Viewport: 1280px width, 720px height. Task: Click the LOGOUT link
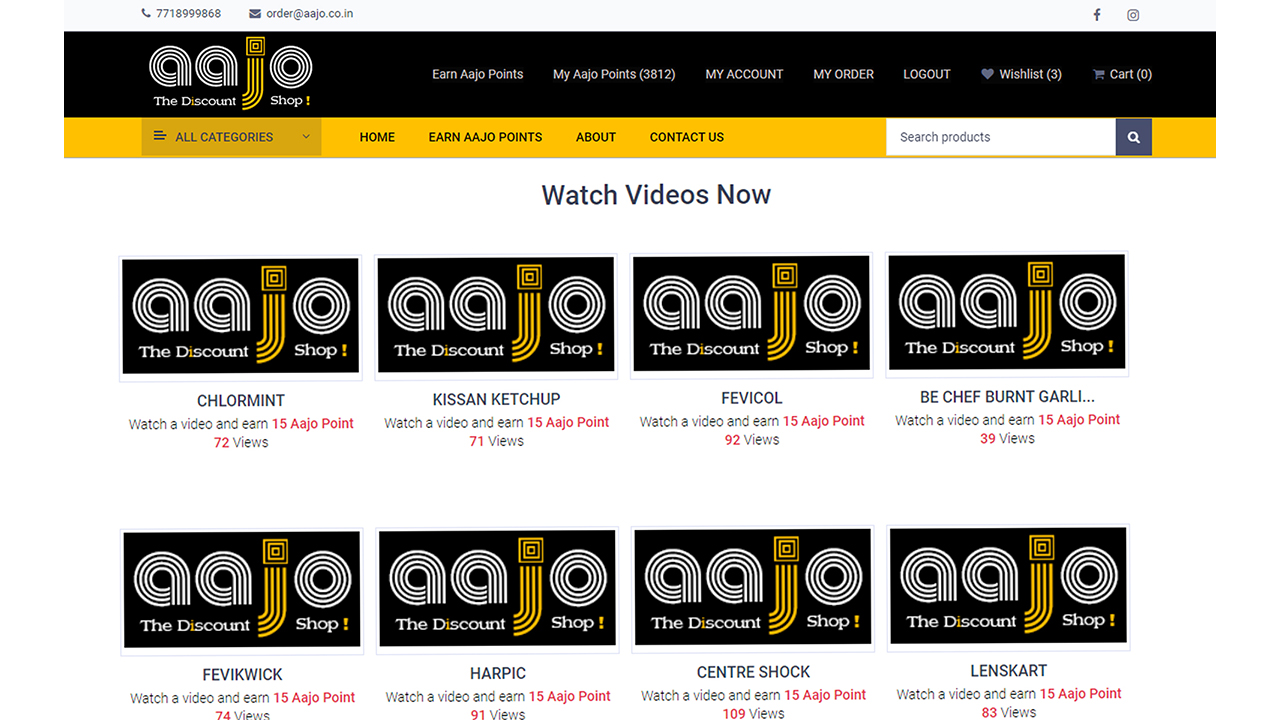click(927, 74)
